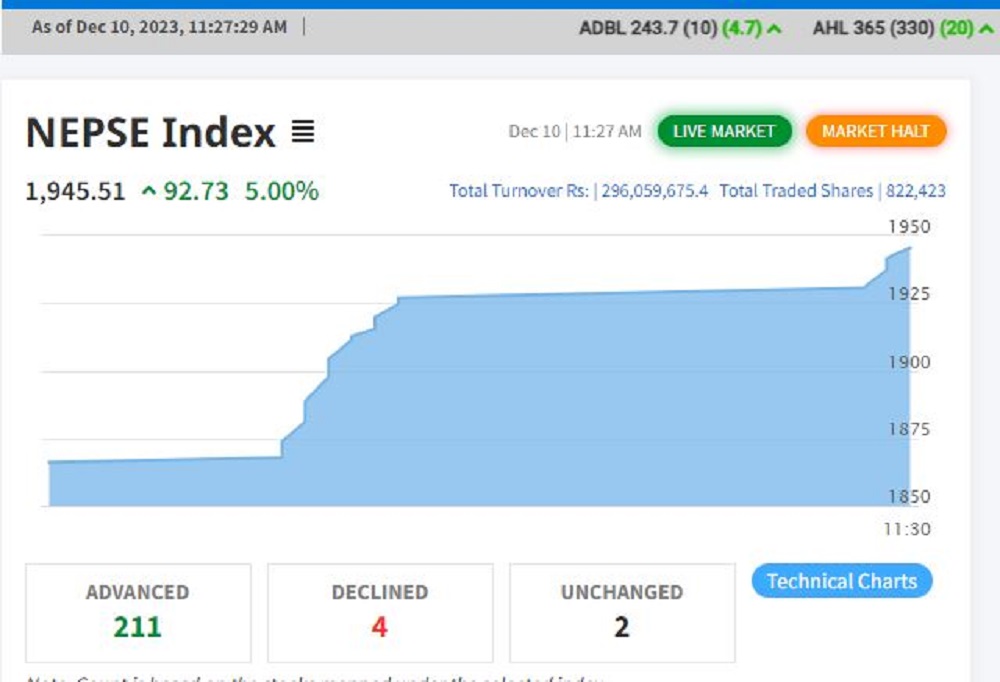Click the green up caret before 92.73
This screenshot has height=682, width=1000.
tap(149, 191)
